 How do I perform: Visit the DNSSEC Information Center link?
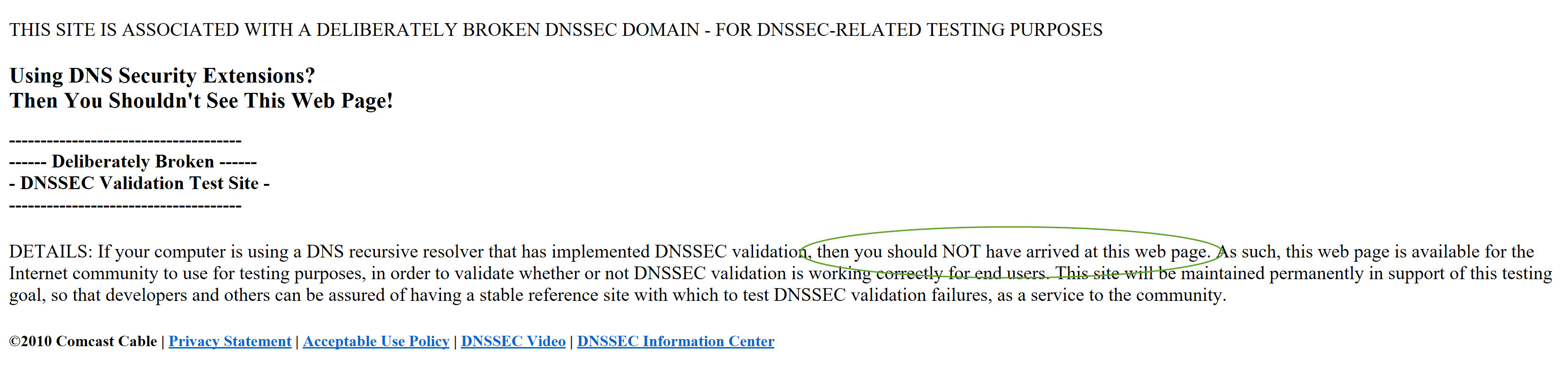pyautogui.click(x=675, y=341)
